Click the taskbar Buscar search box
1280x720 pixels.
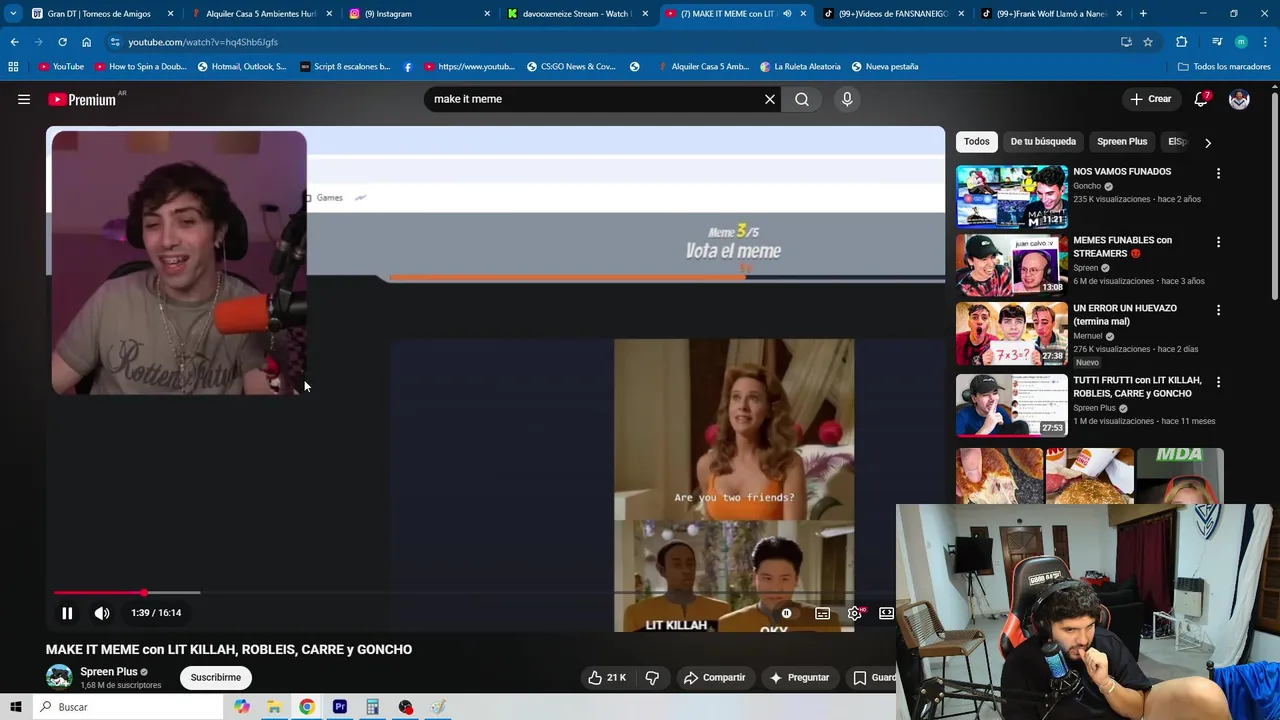coord(128,707)
